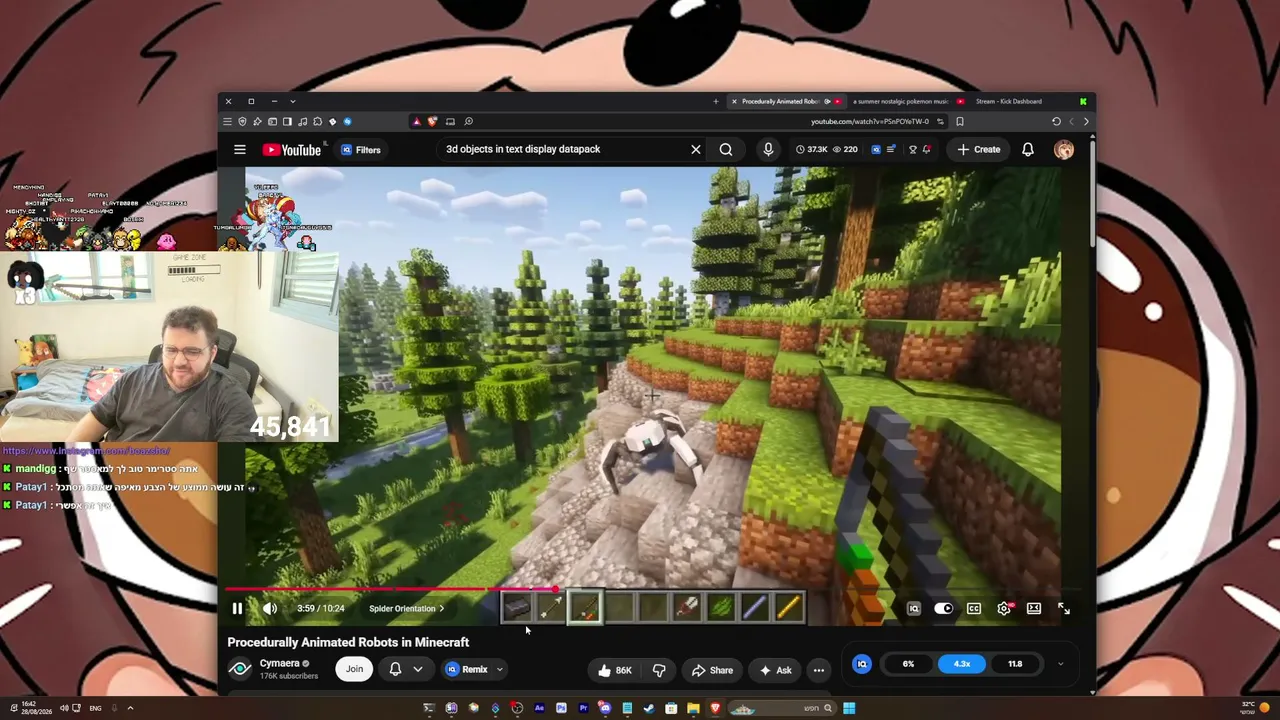This screenshot has height=720, width=1280.
Task: Pause the video playback
Action: click(x=237, y=608)
